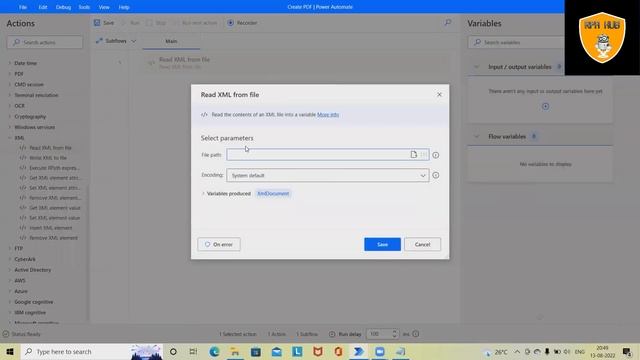
Task: Click the info icon next to File path
Action: point(436,155)
